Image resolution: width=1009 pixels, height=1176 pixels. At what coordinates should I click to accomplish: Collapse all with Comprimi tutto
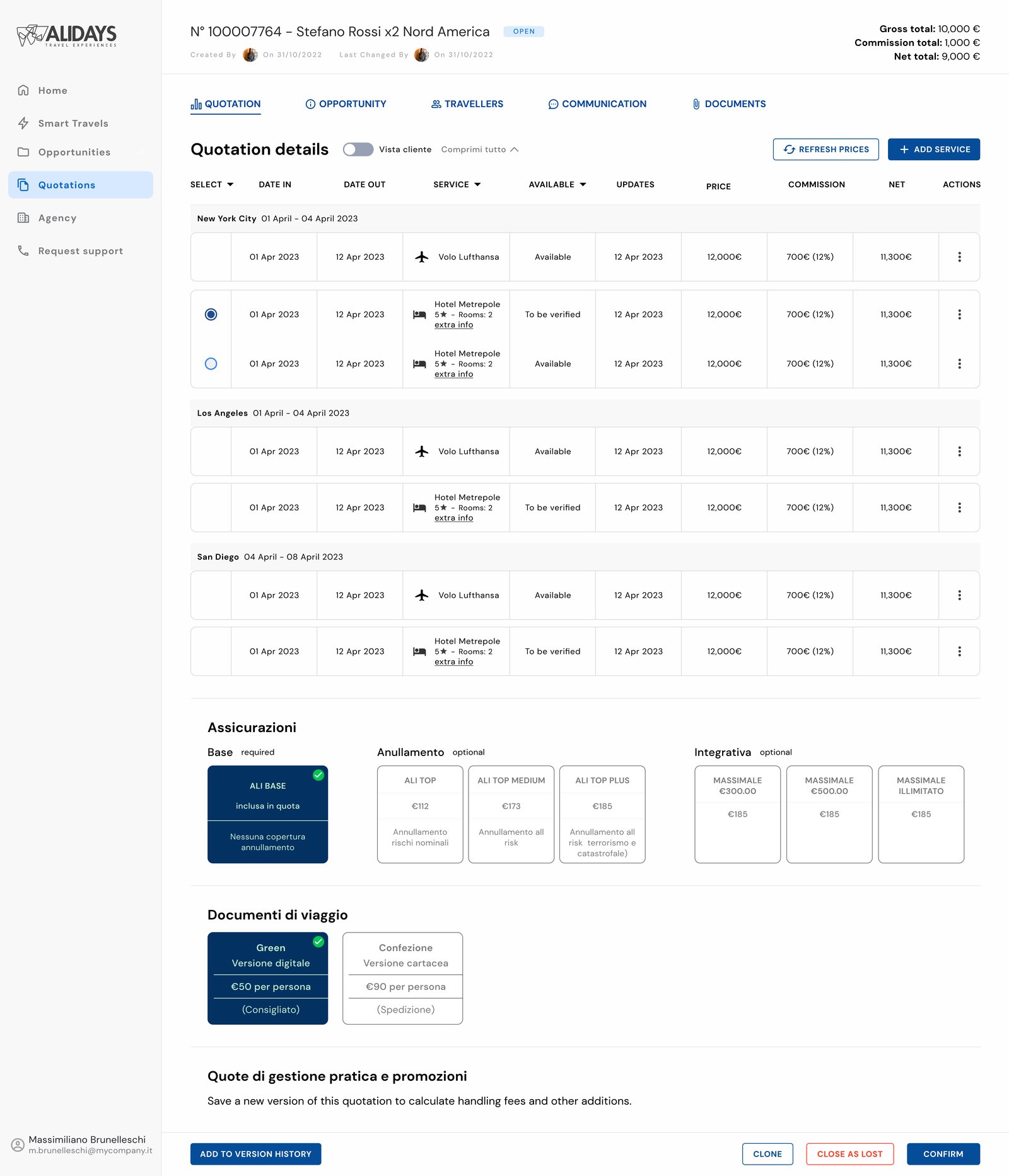pyautogui.click(x=479, y=149)
